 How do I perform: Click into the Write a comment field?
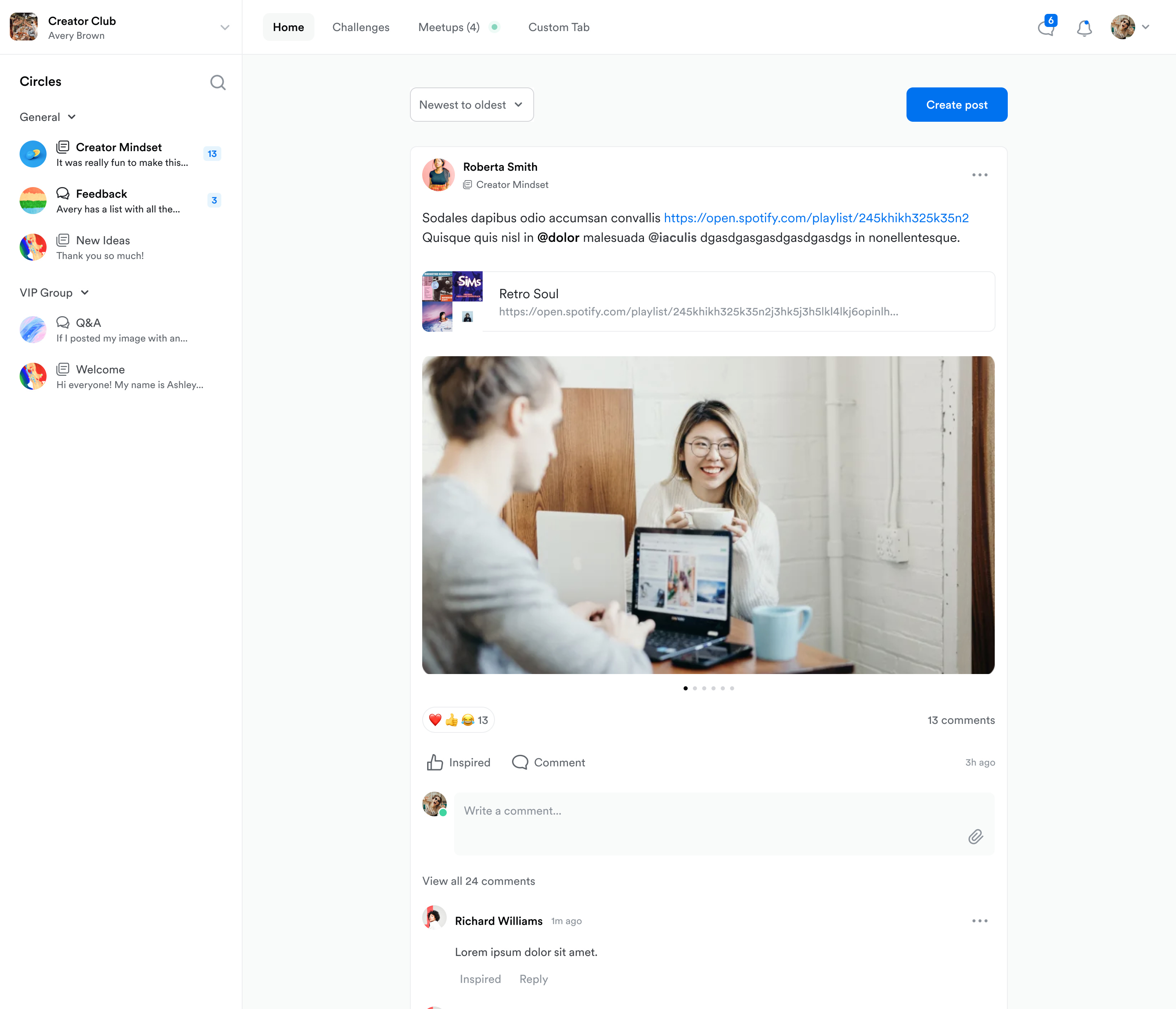[x=724, y=824]
